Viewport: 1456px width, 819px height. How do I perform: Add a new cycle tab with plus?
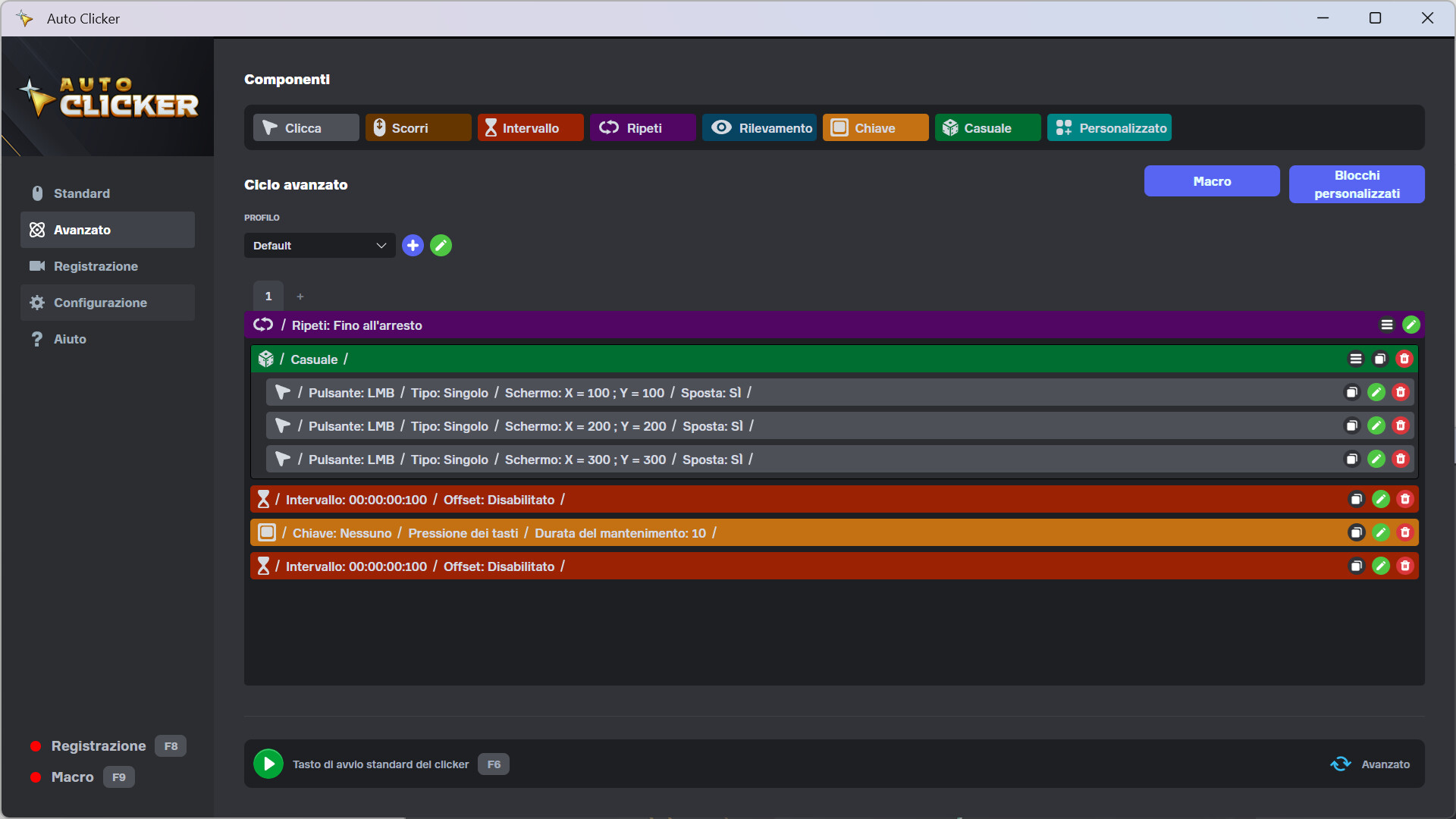coord(300,297)
